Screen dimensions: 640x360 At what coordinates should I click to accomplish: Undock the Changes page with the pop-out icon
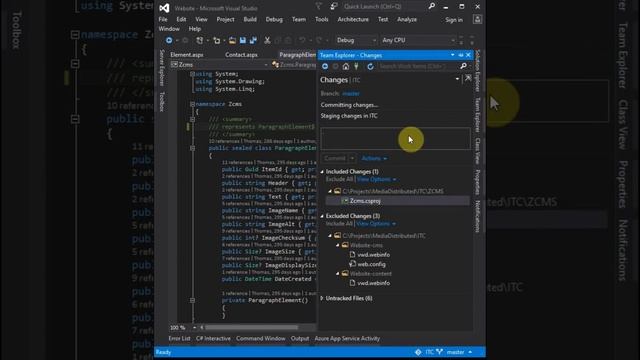pos(468,78)
